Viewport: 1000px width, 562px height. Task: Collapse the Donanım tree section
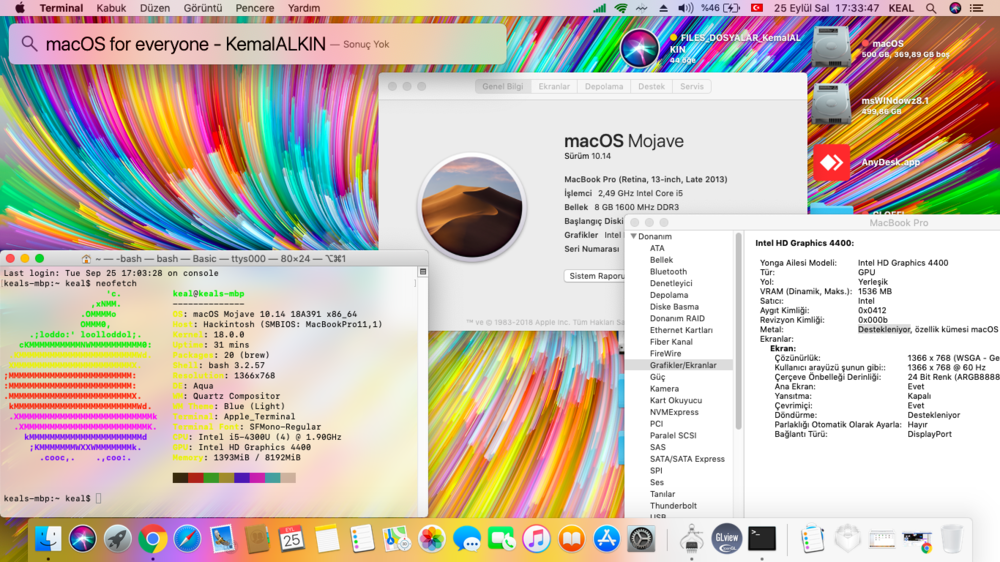633,237
